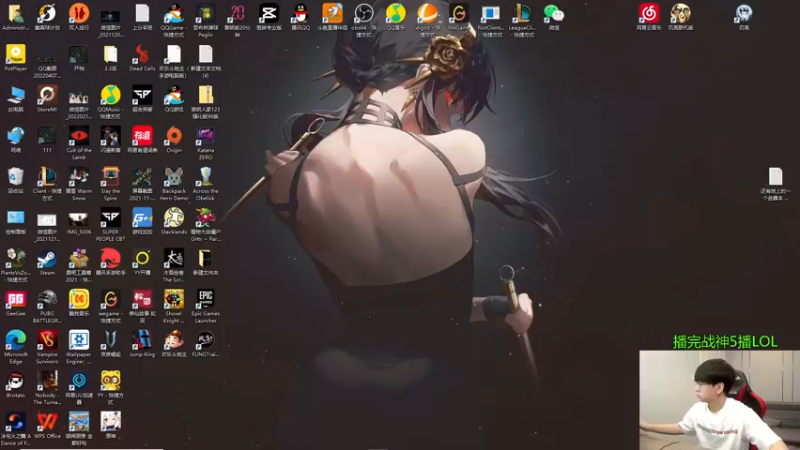800x450 pixels.
Task: Launch the RiotClient shortcut
Action: coord(490,13)
